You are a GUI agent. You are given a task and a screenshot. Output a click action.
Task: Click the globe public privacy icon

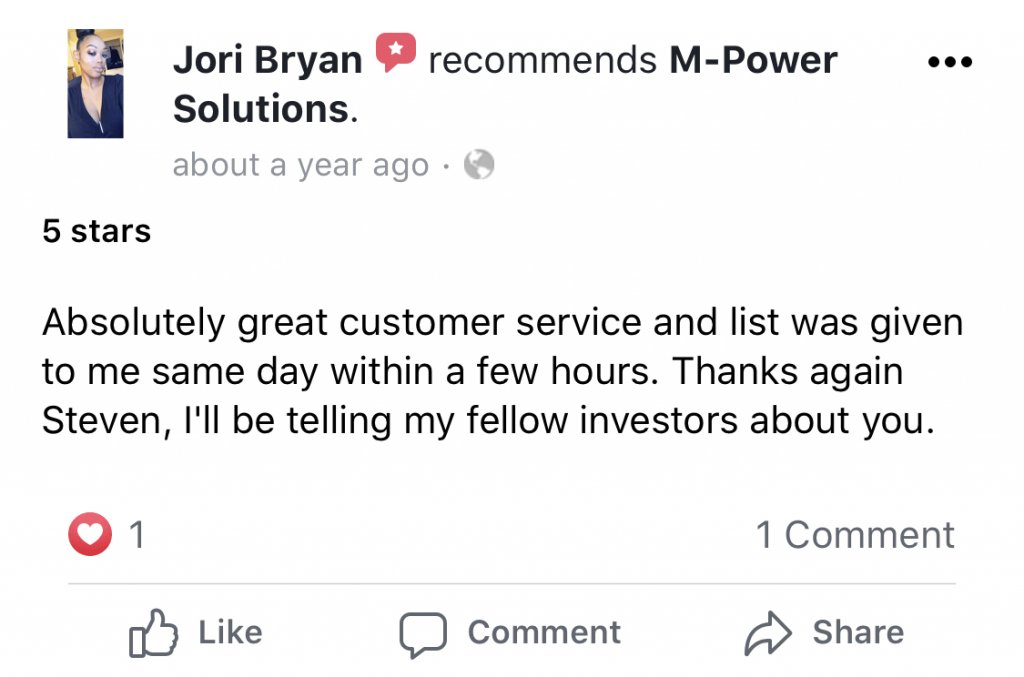[479, 164]
